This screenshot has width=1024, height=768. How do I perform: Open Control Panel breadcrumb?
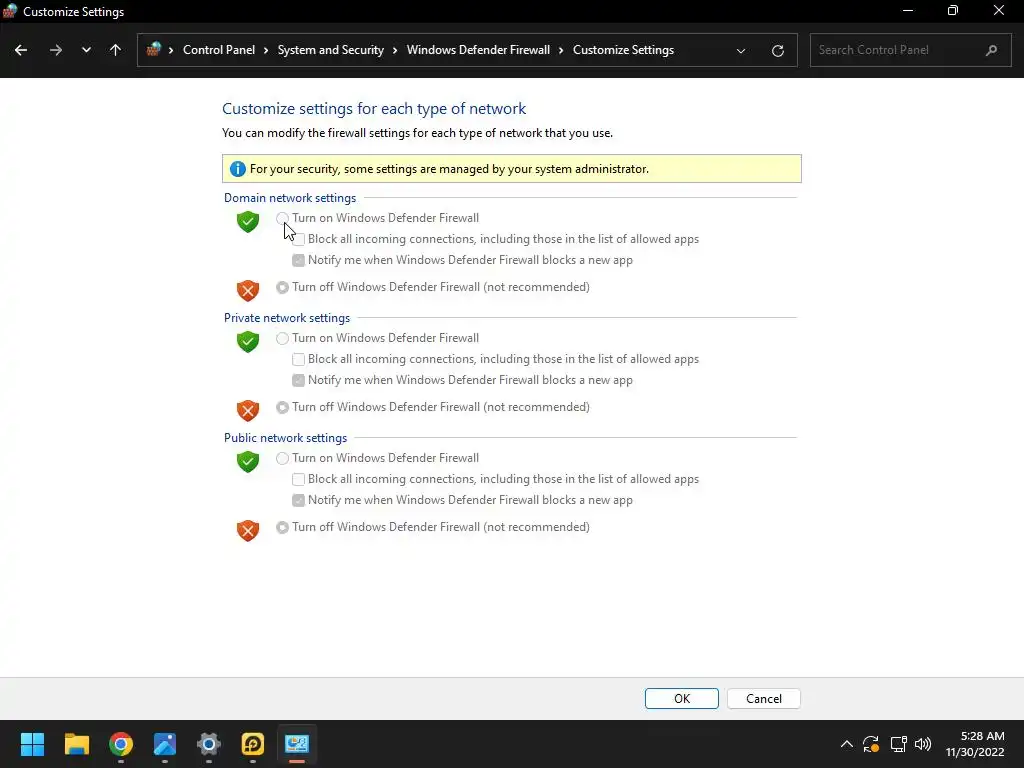point(219,50)
